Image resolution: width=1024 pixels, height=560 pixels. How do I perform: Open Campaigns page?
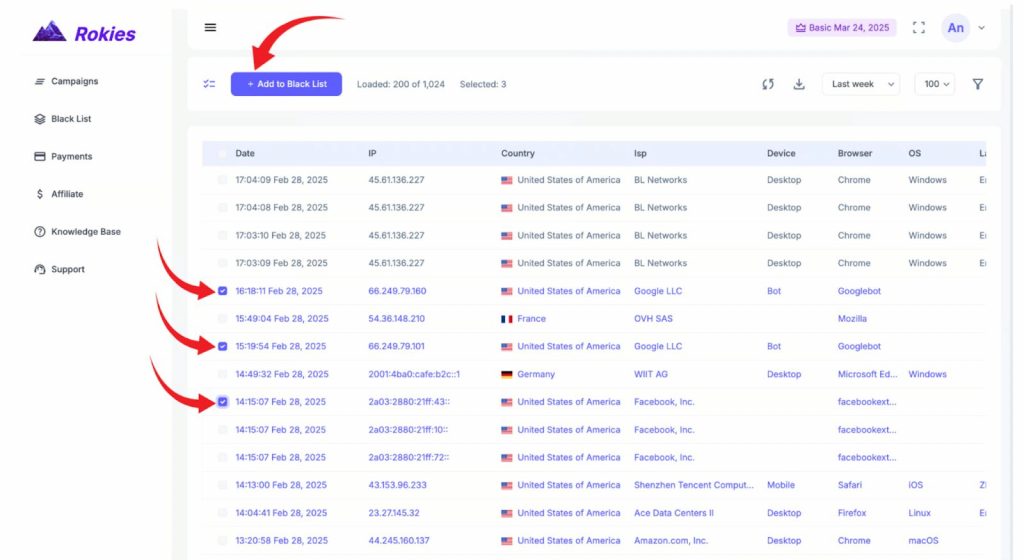click(74, 82)
